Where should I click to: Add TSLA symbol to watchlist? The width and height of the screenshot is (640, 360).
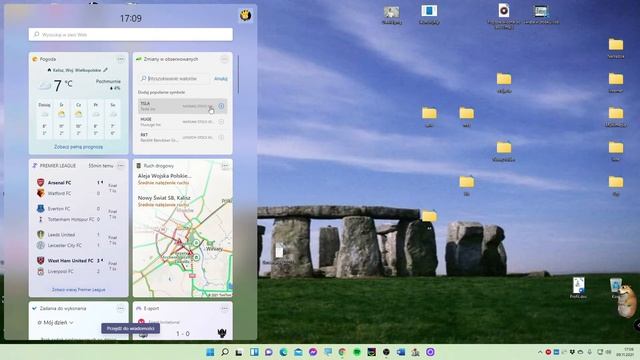[221, 106]
